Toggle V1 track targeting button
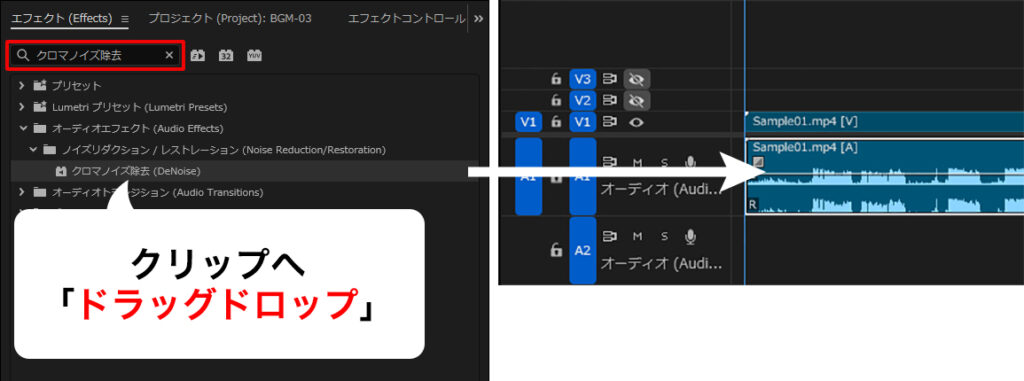 [583, 122]
